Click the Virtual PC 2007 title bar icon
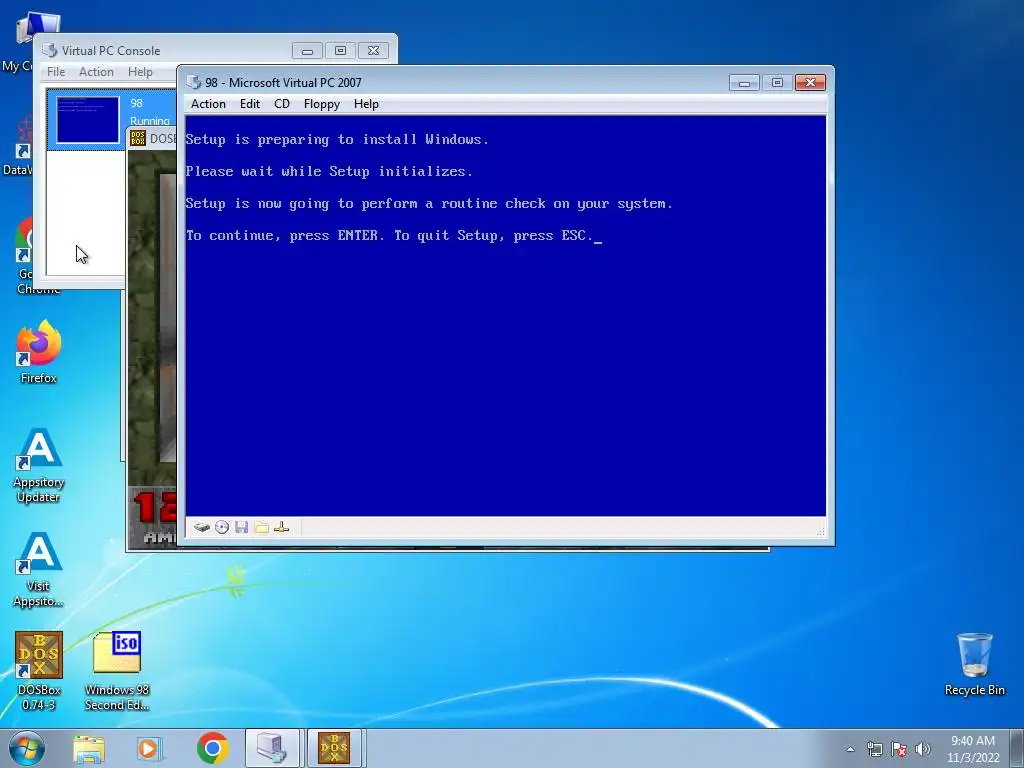The image size is (1024, 768). pyautogui.click(x=193, y=82)
